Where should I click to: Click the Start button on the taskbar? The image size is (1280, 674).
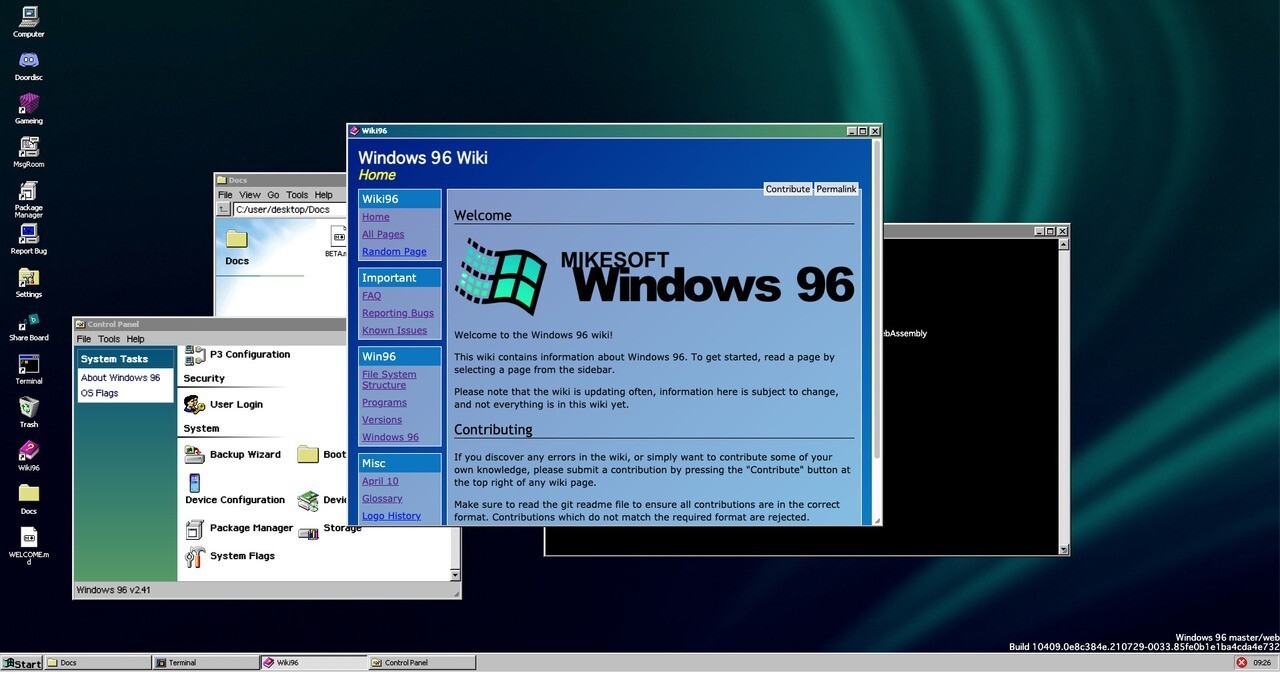(22, 663)
